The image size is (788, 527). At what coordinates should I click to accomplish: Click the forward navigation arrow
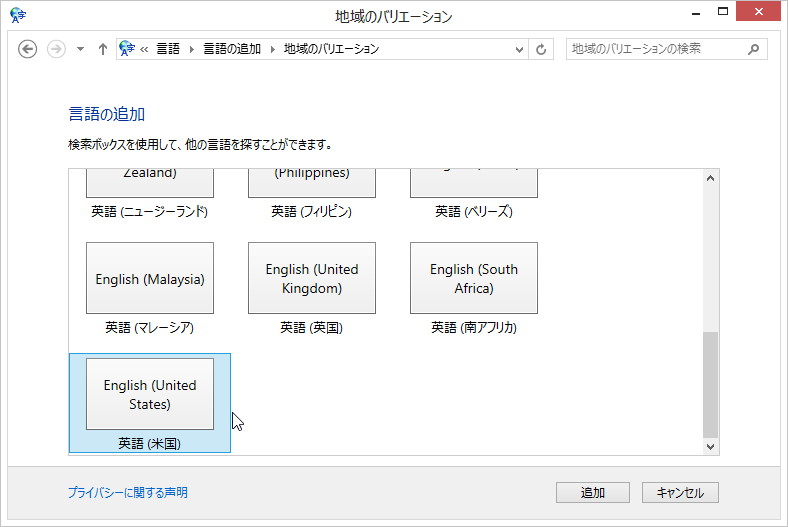click(56, 49)
